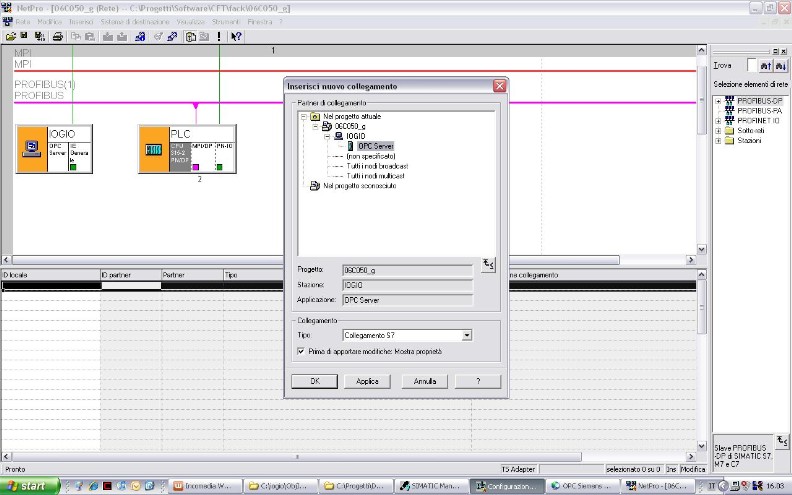Click the IOGIO General interface green square

click(x=73, y=167)
